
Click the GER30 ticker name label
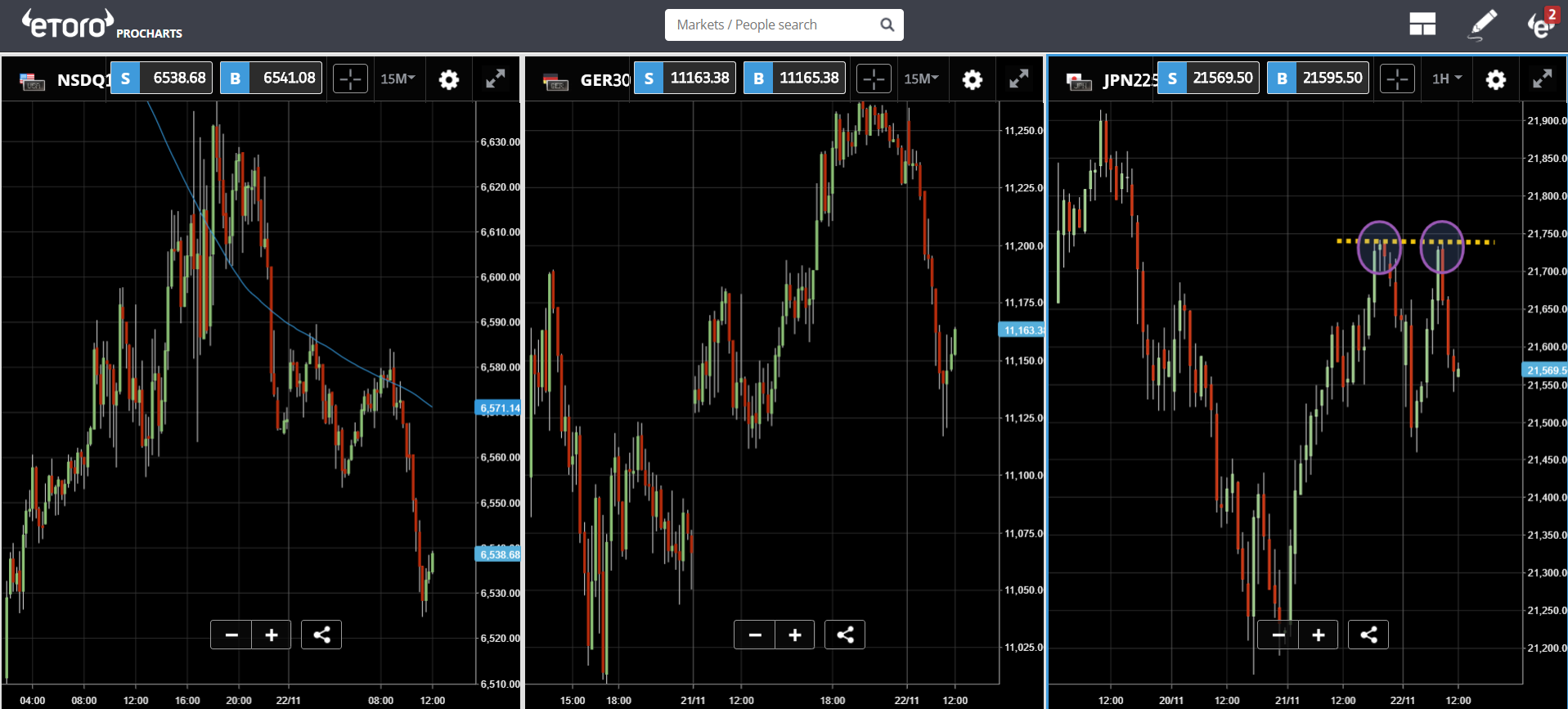[605, 79]
